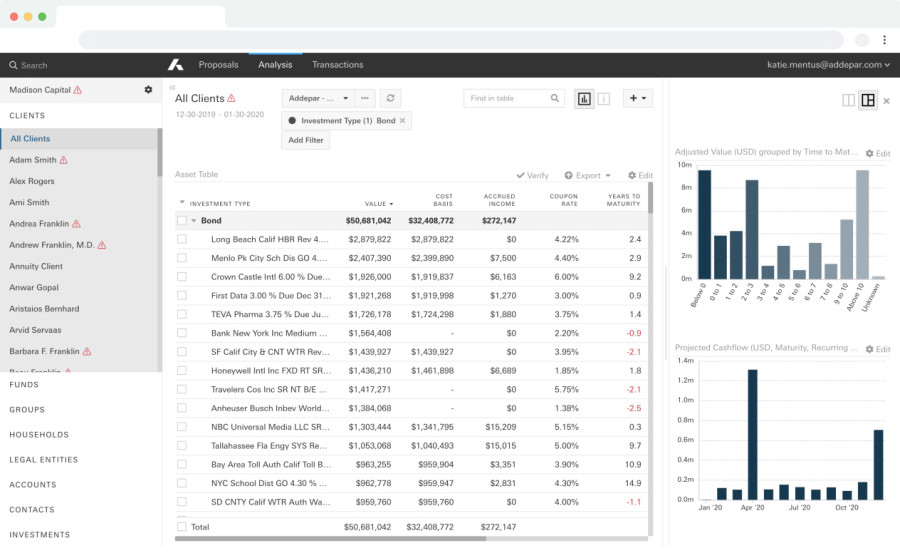Screen dimensions: 900x553
Task: Select the Total row checkbox
Action: point(181,526)
